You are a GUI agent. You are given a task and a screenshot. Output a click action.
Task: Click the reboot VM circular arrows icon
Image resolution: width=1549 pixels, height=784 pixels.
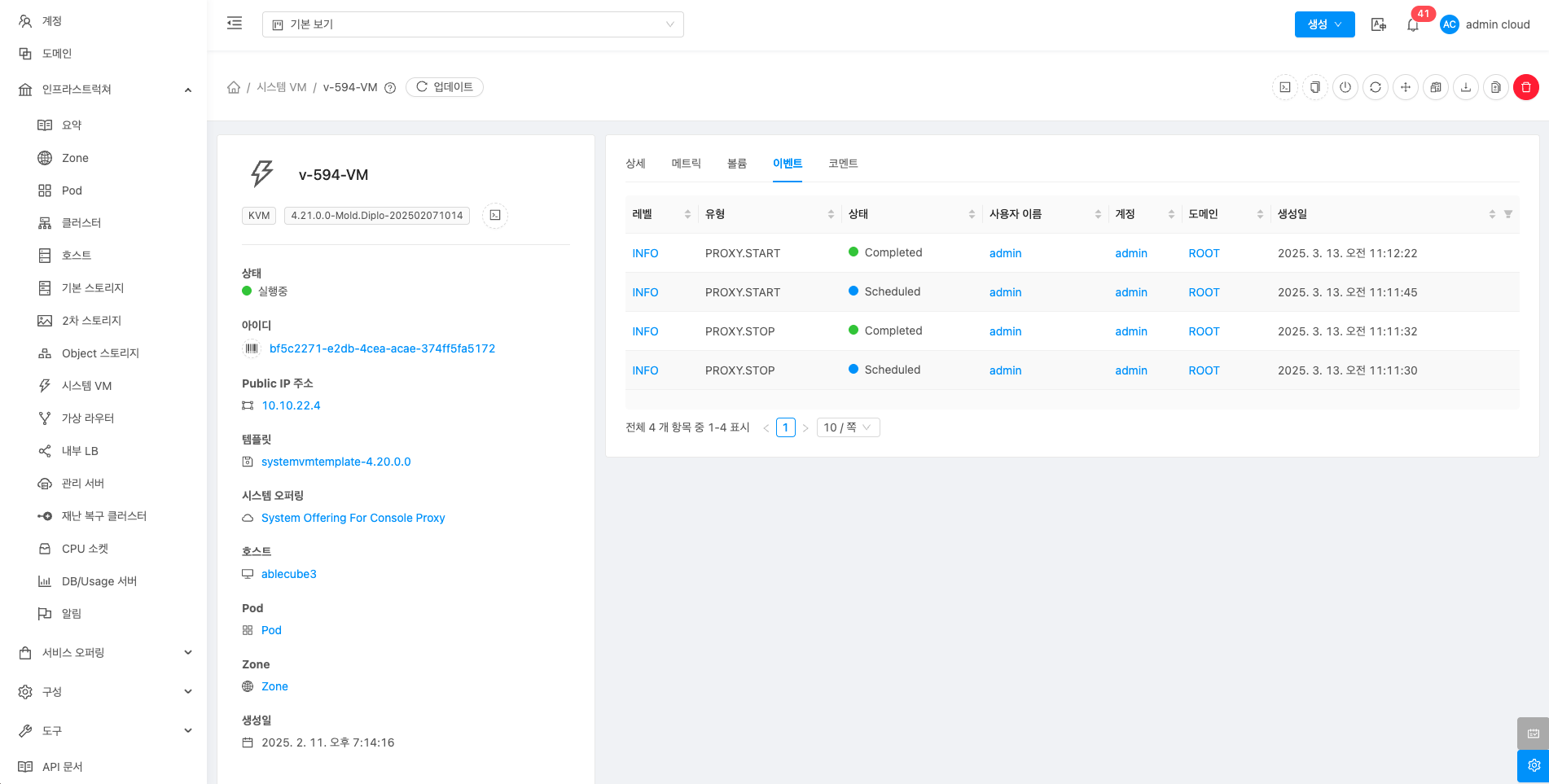[1375, 87]
